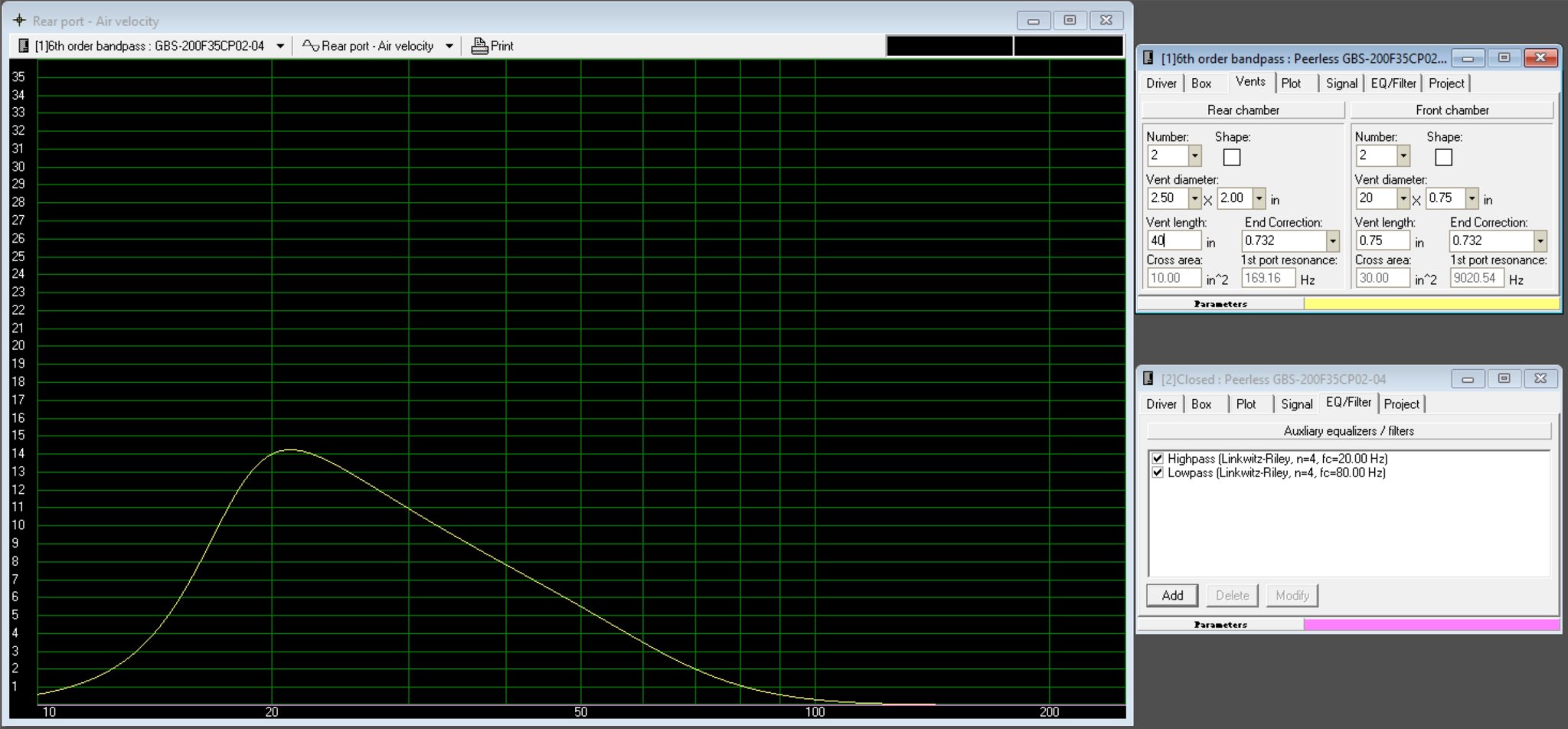
Task: Toggle the rear chamber vent Shape box
Action: pyautogui.click(x=1232, y=157)
